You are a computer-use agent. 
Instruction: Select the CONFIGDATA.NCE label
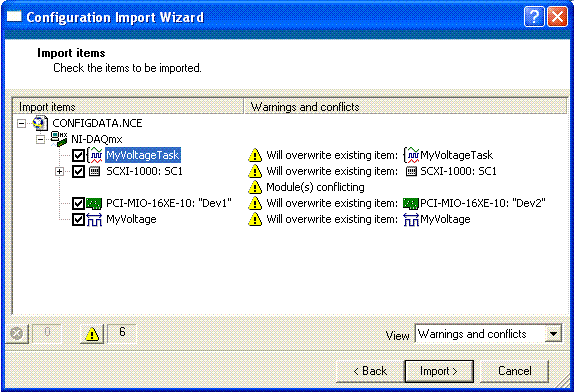pos(98,123)
